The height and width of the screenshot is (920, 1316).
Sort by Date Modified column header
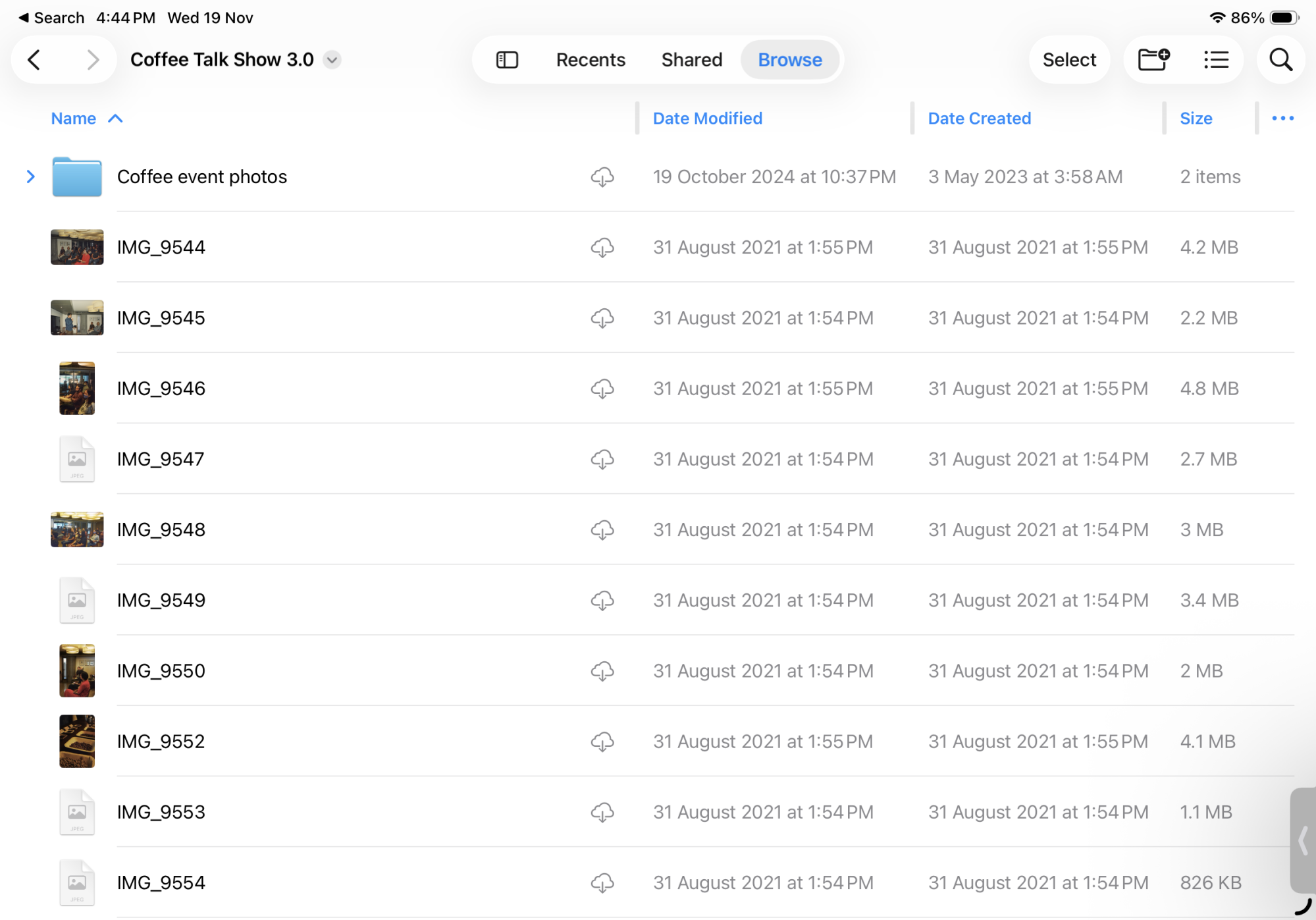[x=708, y=119]
